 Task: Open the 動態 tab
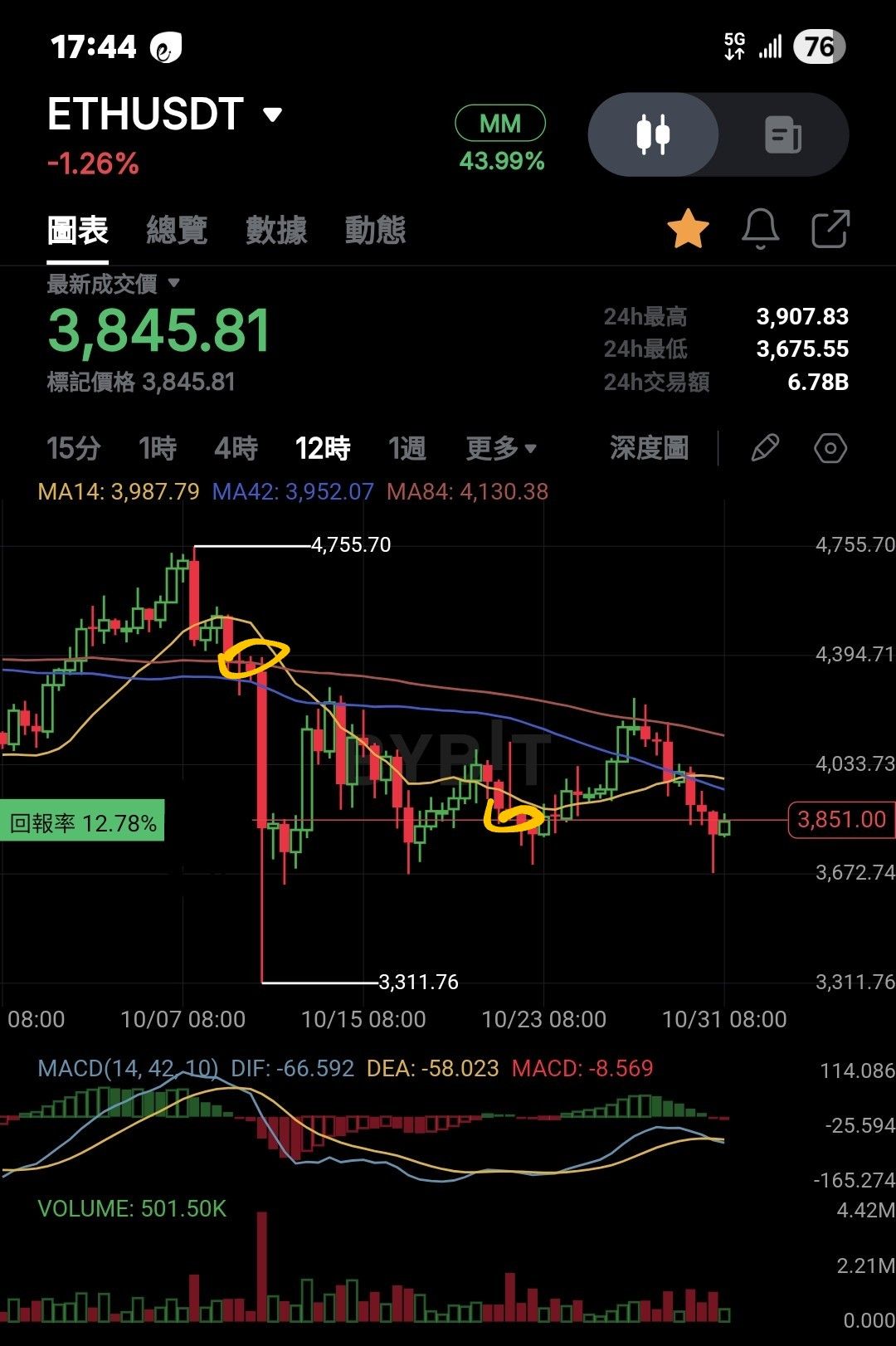coord(375,230)
